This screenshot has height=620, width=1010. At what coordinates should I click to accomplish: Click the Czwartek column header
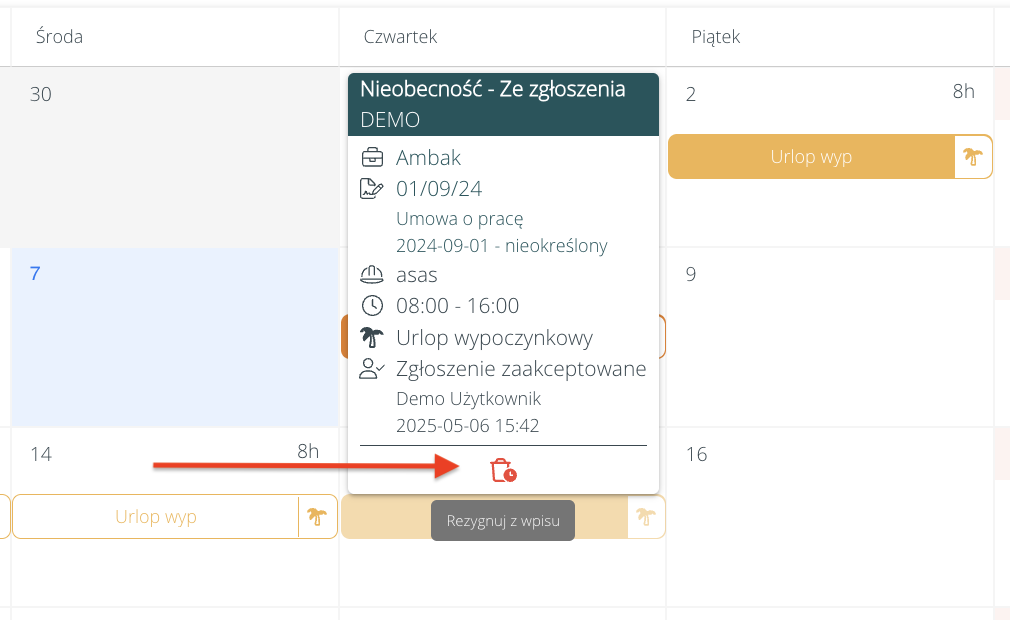click(x=401, y=37)
